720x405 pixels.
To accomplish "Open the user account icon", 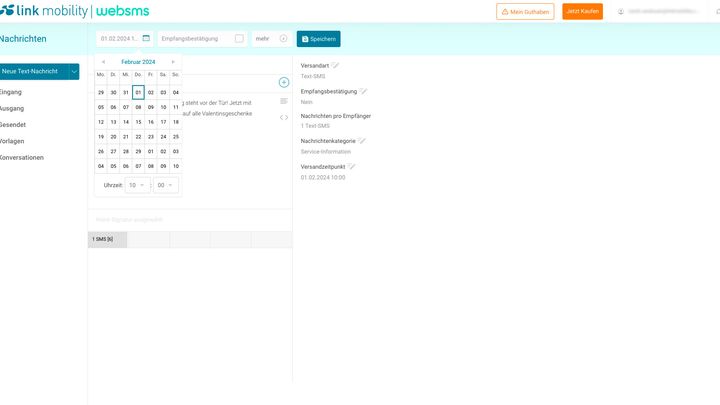I will 620,11.
